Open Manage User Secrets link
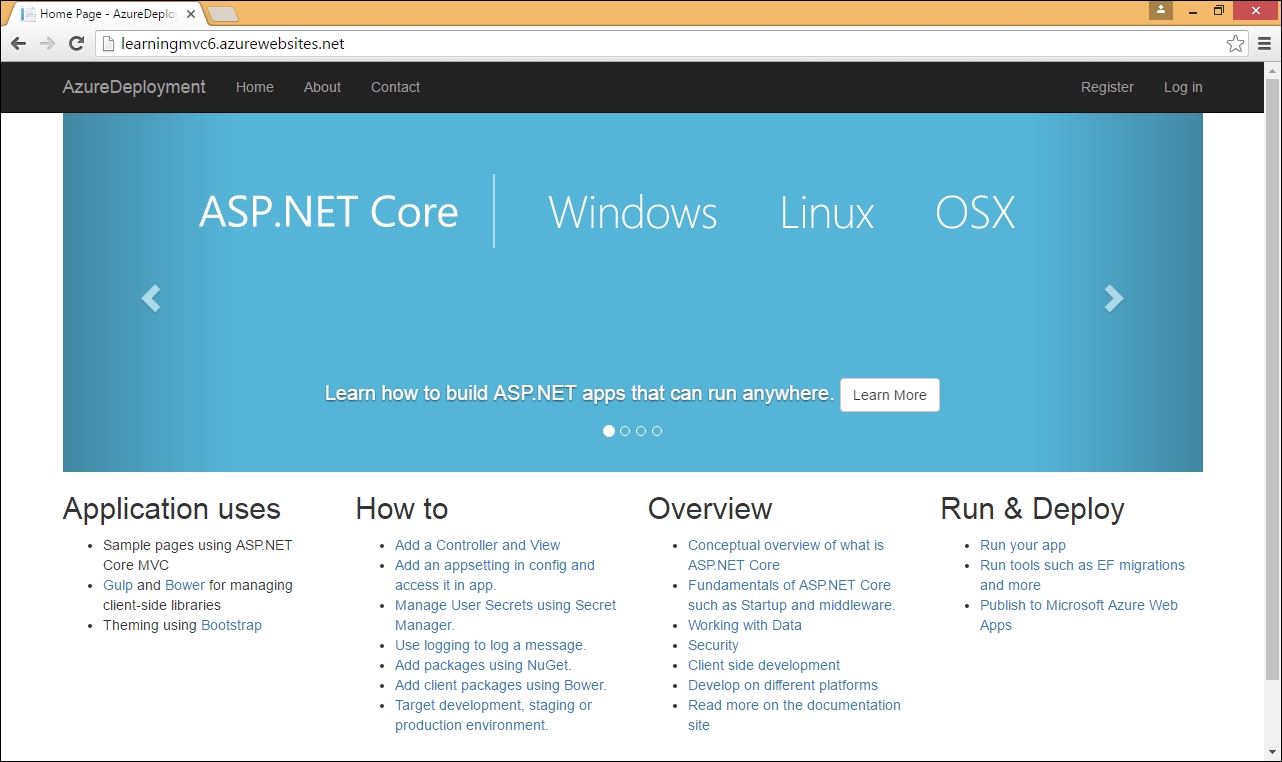 (505, 615)
